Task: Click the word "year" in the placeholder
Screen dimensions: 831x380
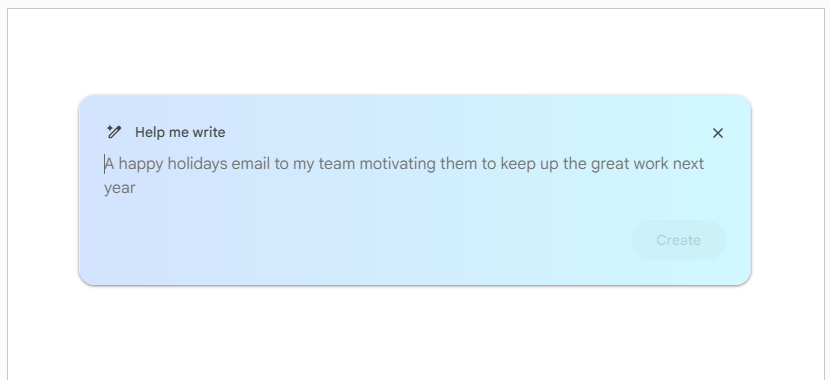Action: pyautogui.click(x=120, y=188)
